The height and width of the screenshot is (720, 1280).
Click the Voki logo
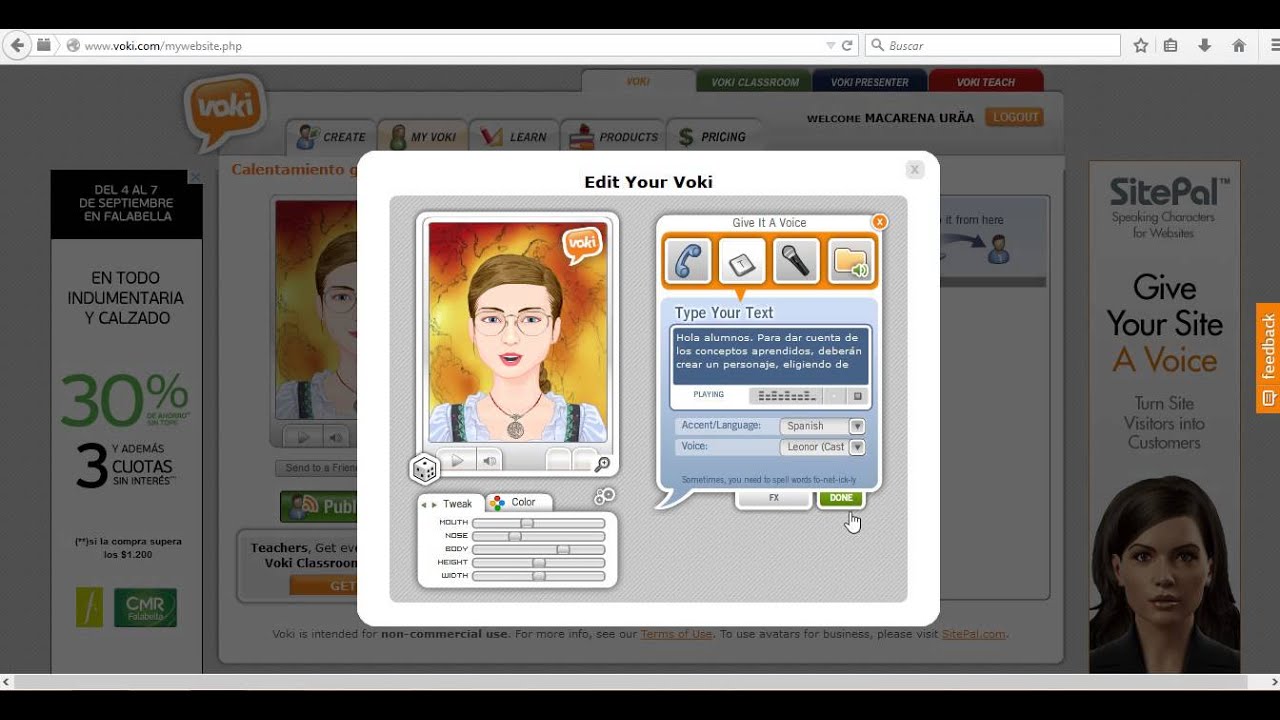point(225,109)
